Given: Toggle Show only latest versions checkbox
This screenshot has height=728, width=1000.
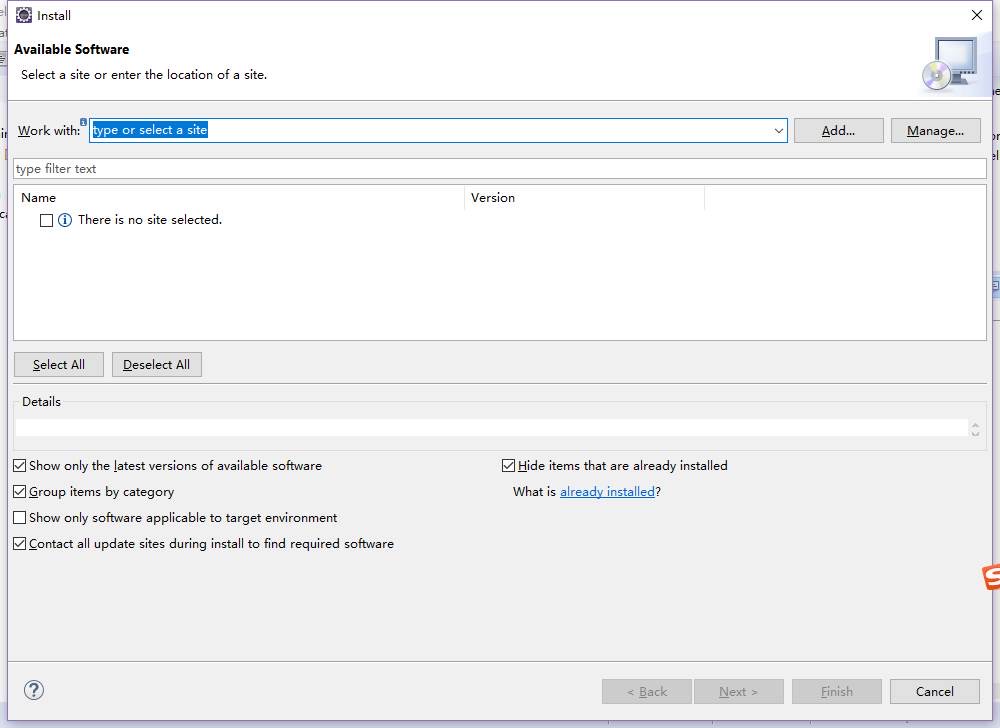Looking at the screenshot, I should (x=20, y=466).
